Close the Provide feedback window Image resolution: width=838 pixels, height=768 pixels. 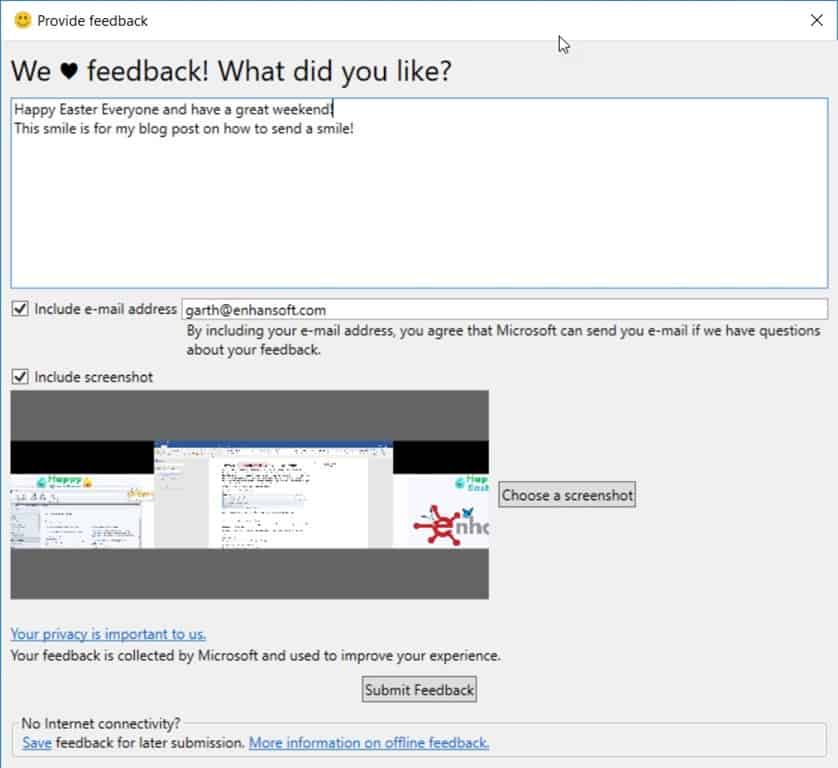[x=816, y=20]
